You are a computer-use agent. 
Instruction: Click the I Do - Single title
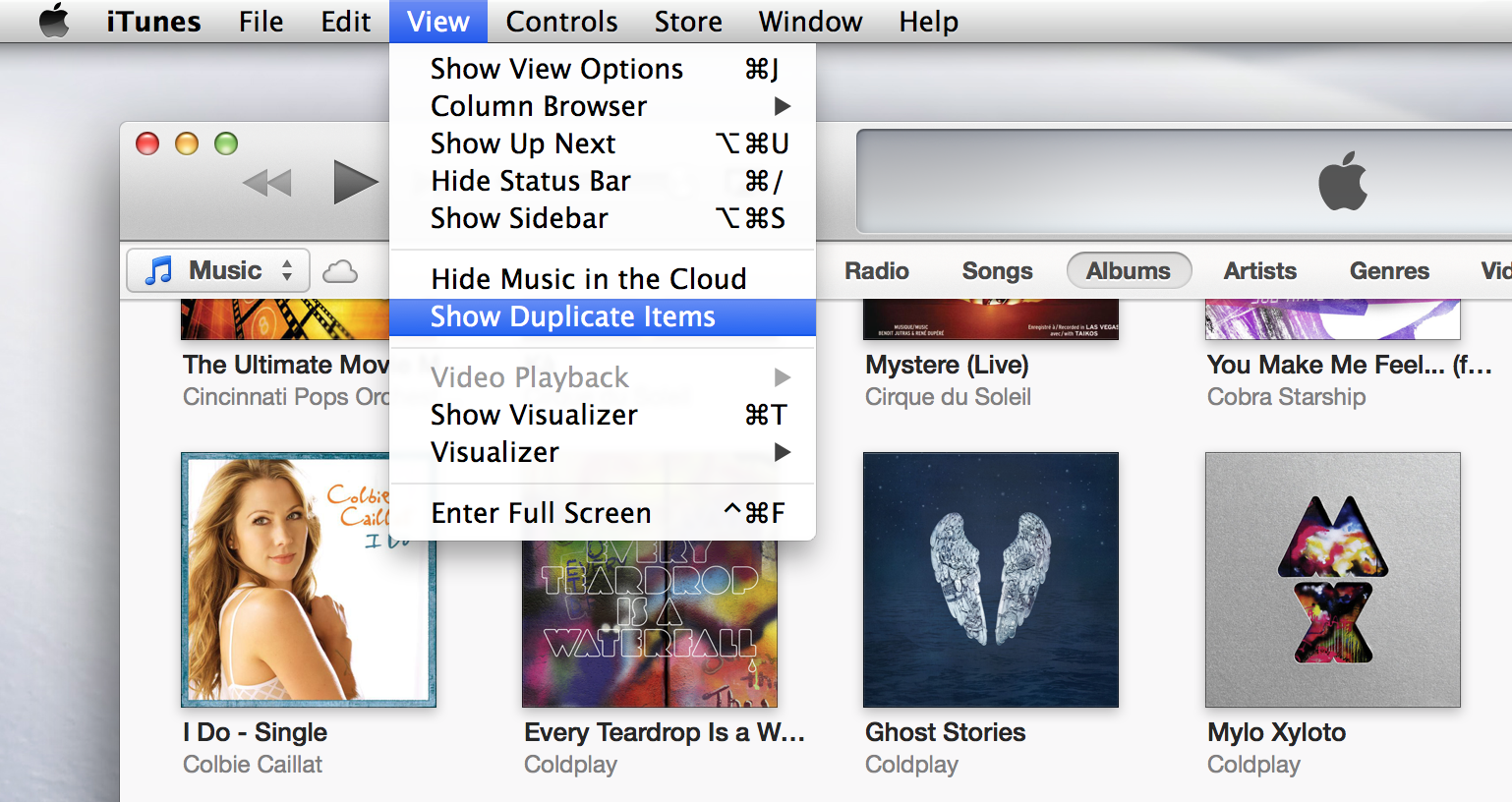[255, 733]
